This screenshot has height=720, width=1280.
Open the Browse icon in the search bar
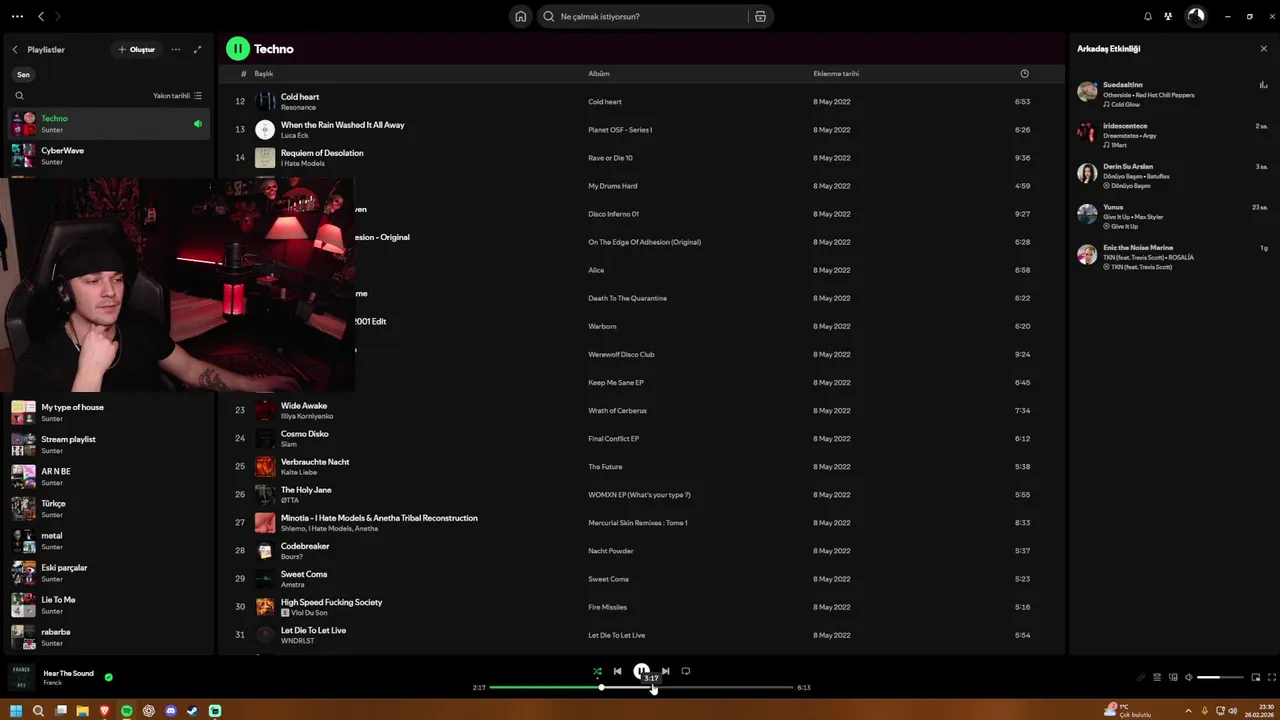[x=760, y=16]
